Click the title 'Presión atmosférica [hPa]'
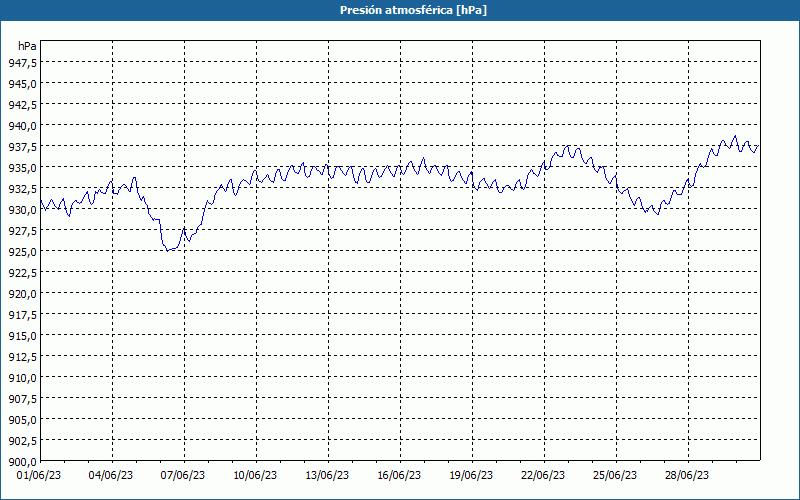Viewport: 800px width, 500px height. coord(413,10)
